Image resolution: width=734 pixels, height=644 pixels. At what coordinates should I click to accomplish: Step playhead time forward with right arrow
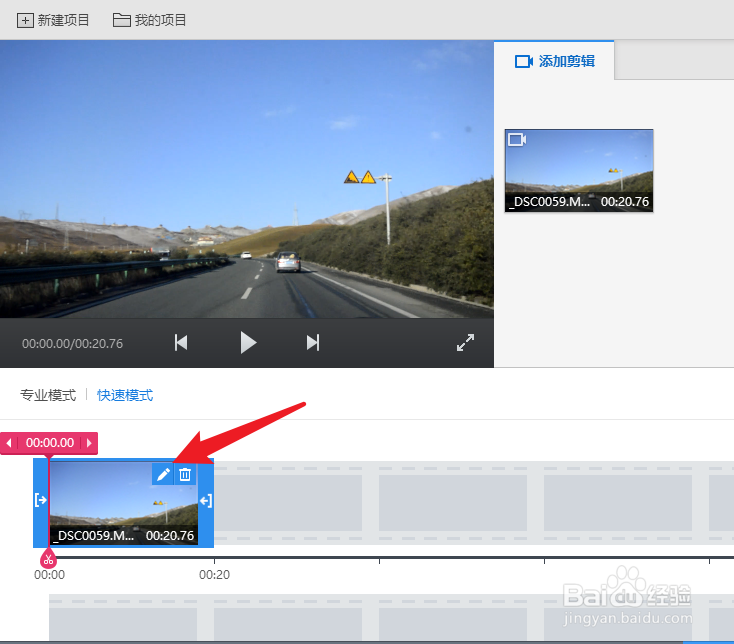pyautogui.click(x=89, y=443)
